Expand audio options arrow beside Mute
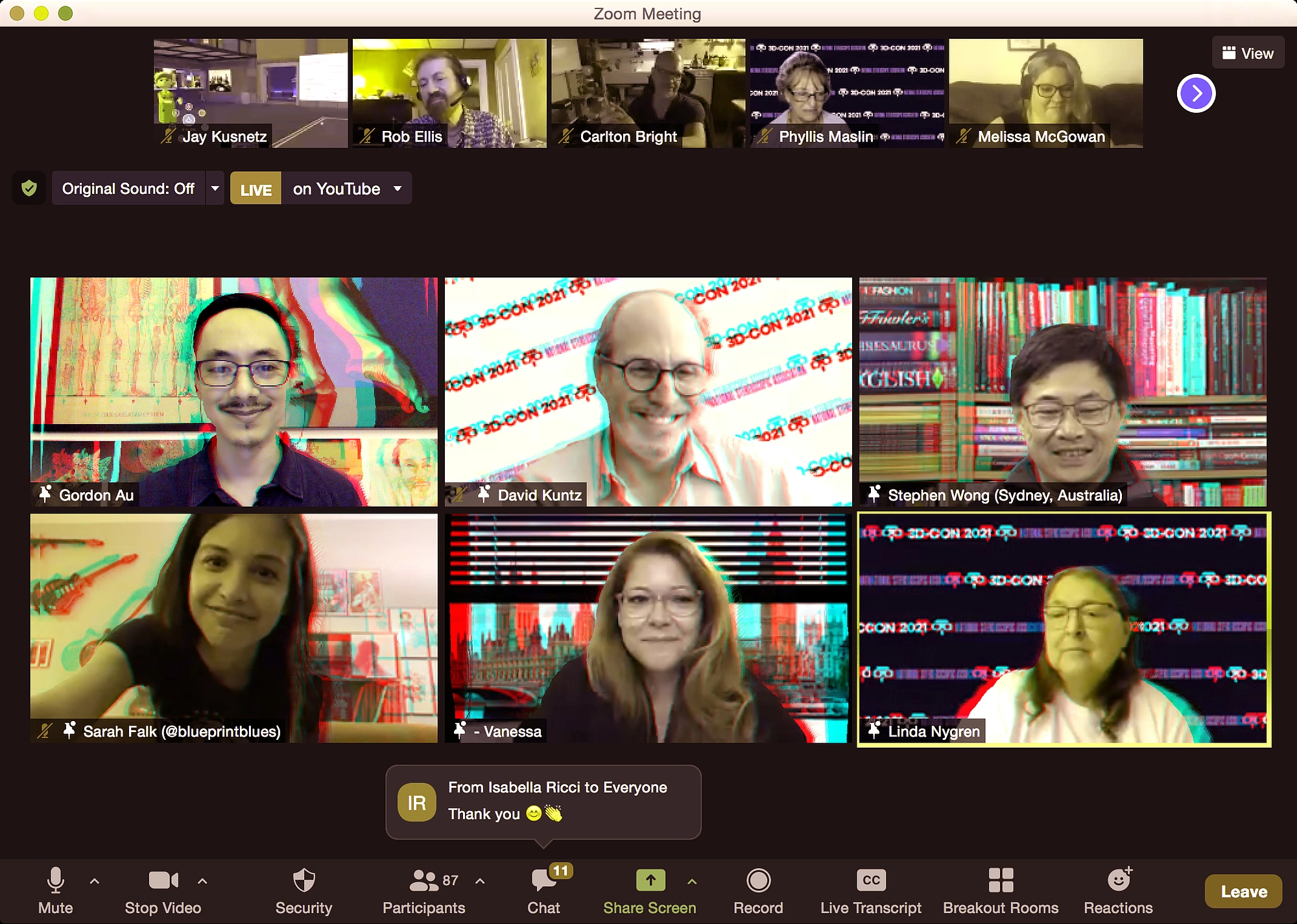This screenshot has height=924, width=1297. tap(95, 881)
